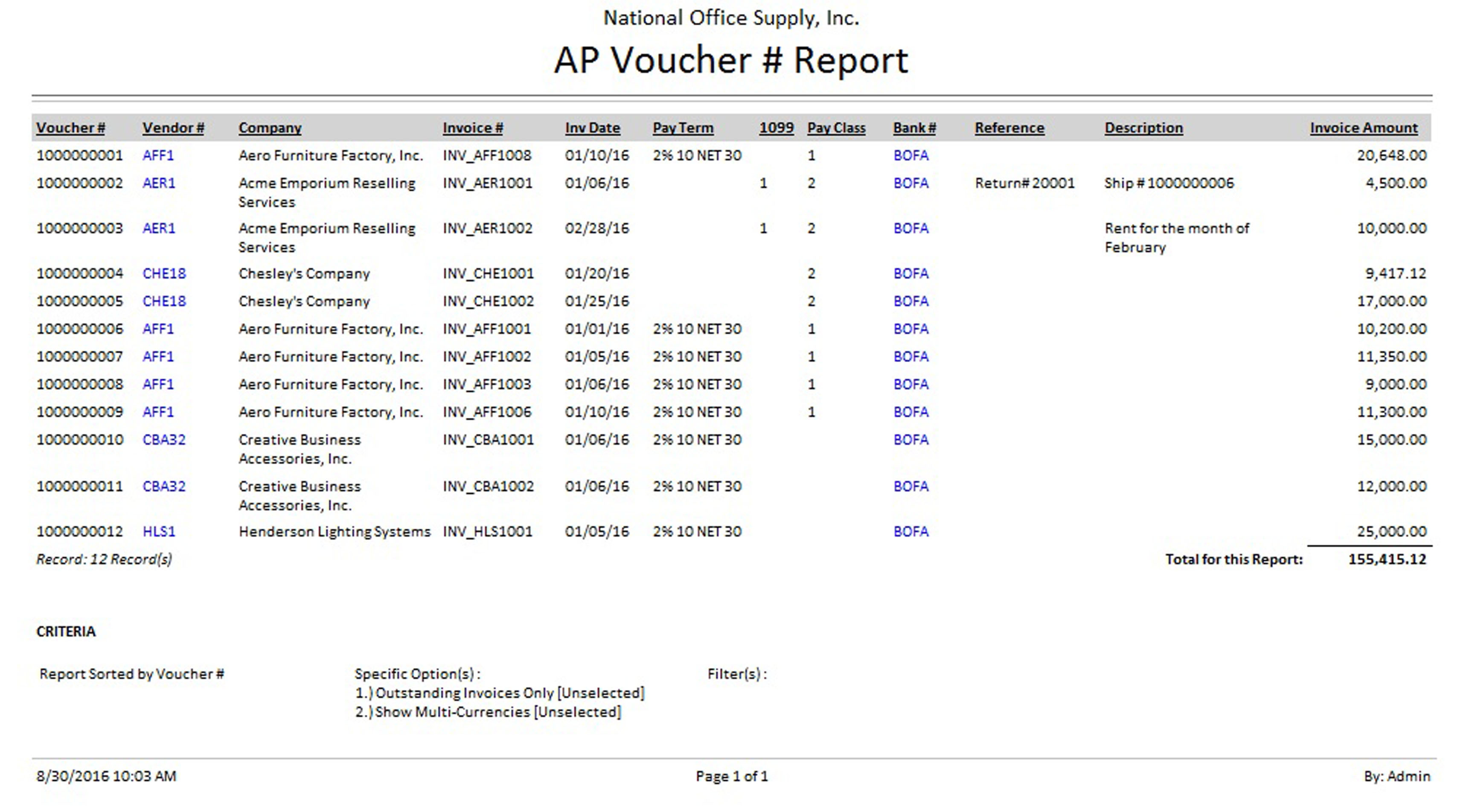Screen dimensions: 1475x812
Task: Open CBA32 vendor link on voucher 1000000010
Action: coord(164,440)
